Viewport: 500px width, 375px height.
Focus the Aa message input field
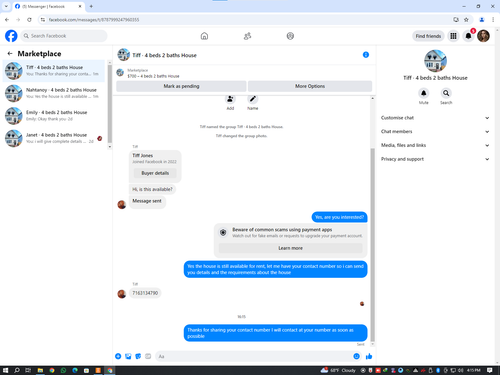(x=255, y=356)
